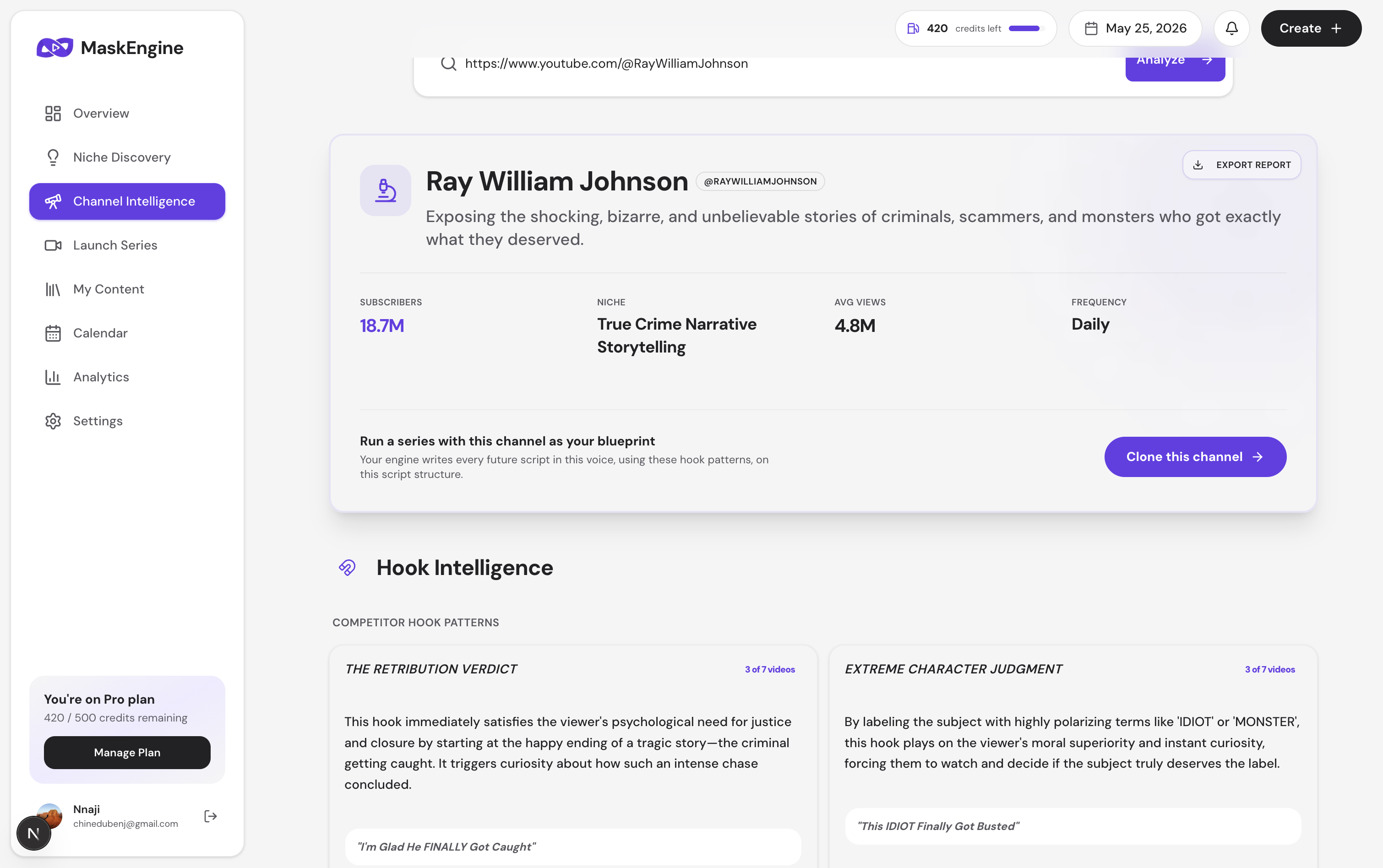Export the channel report
Image resolution: width=1383 pixels, height=868 pixels.
pos(1242,165)
